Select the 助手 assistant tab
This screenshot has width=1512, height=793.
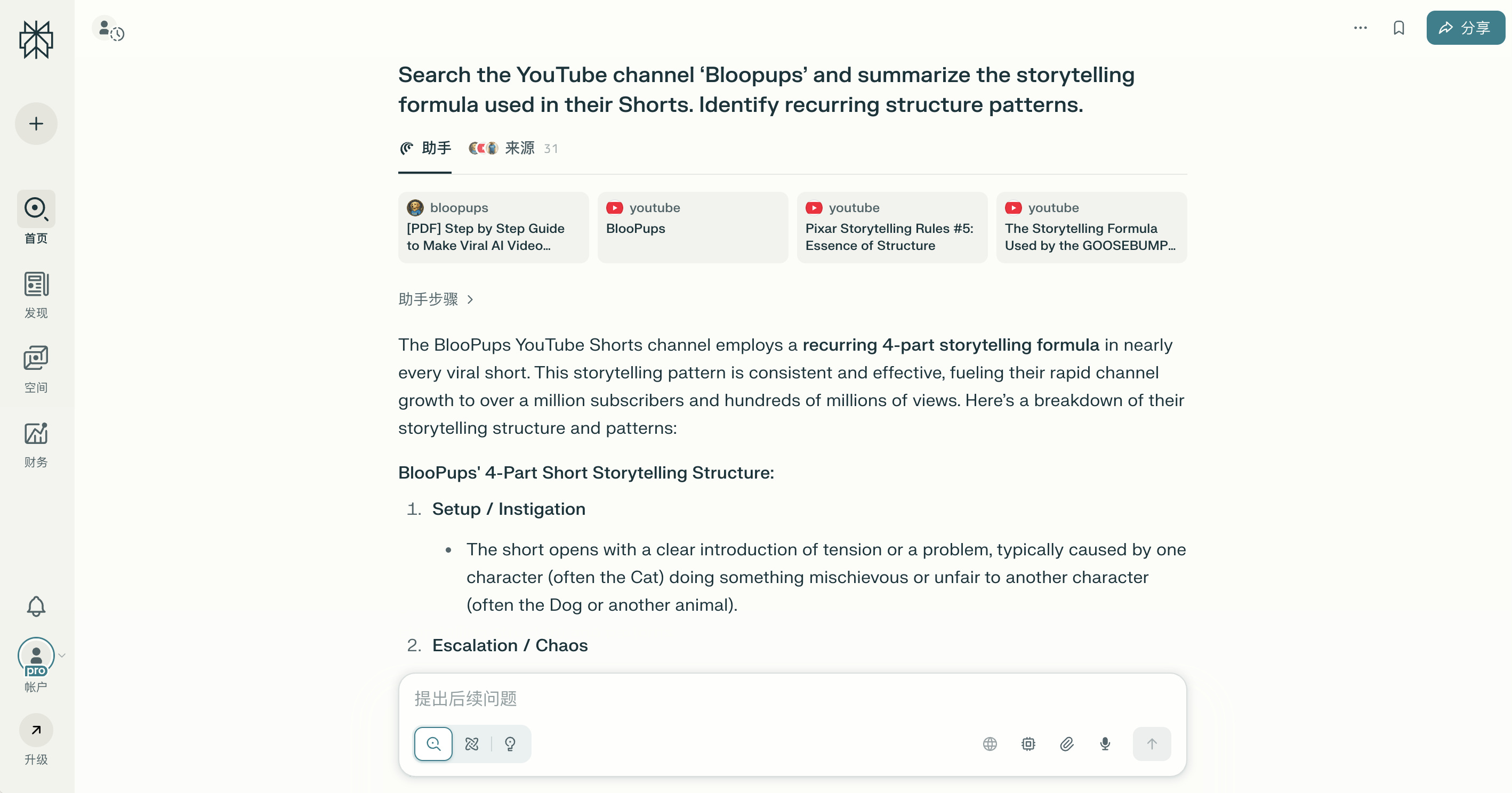pos(424,148)
